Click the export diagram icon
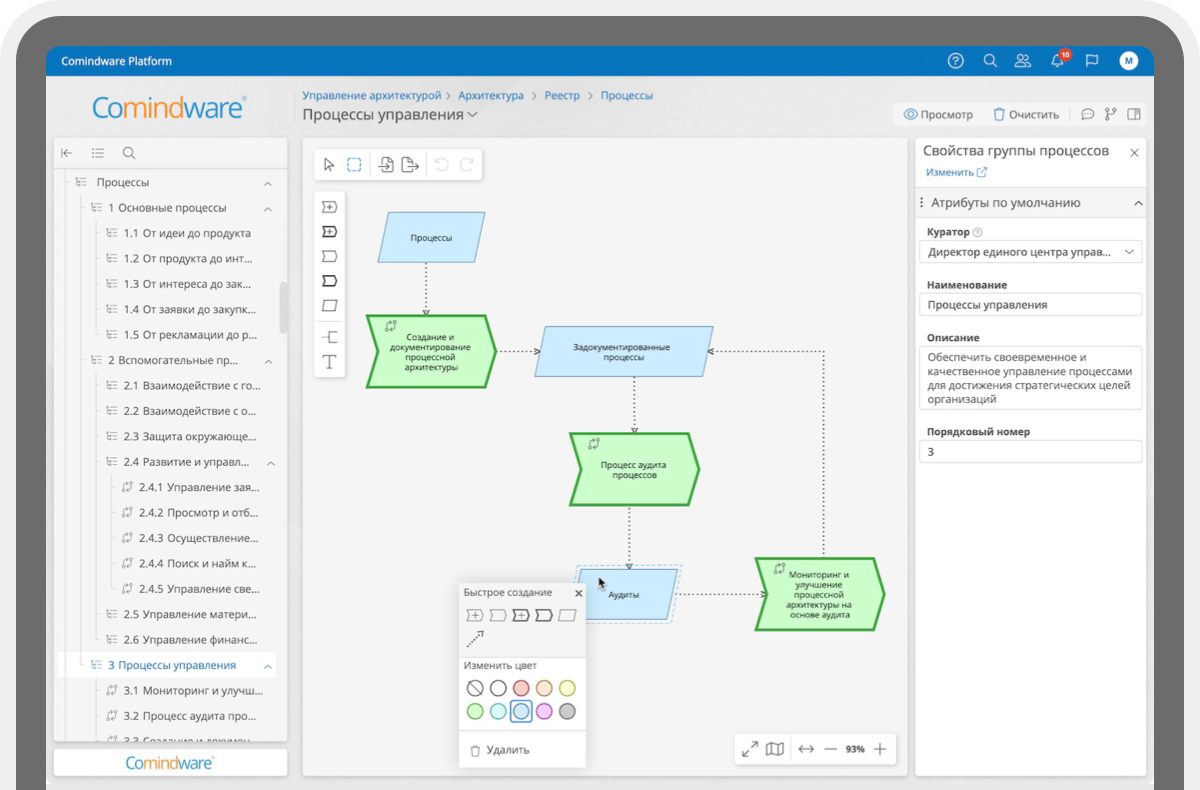The image size is (1200, 790). 410,165
